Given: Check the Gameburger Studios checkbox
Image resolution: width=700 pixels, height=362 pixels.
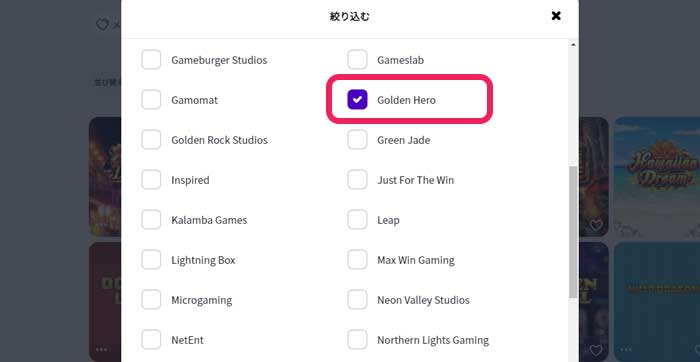Looking at the screenshot, I should (x=151, y=60).
